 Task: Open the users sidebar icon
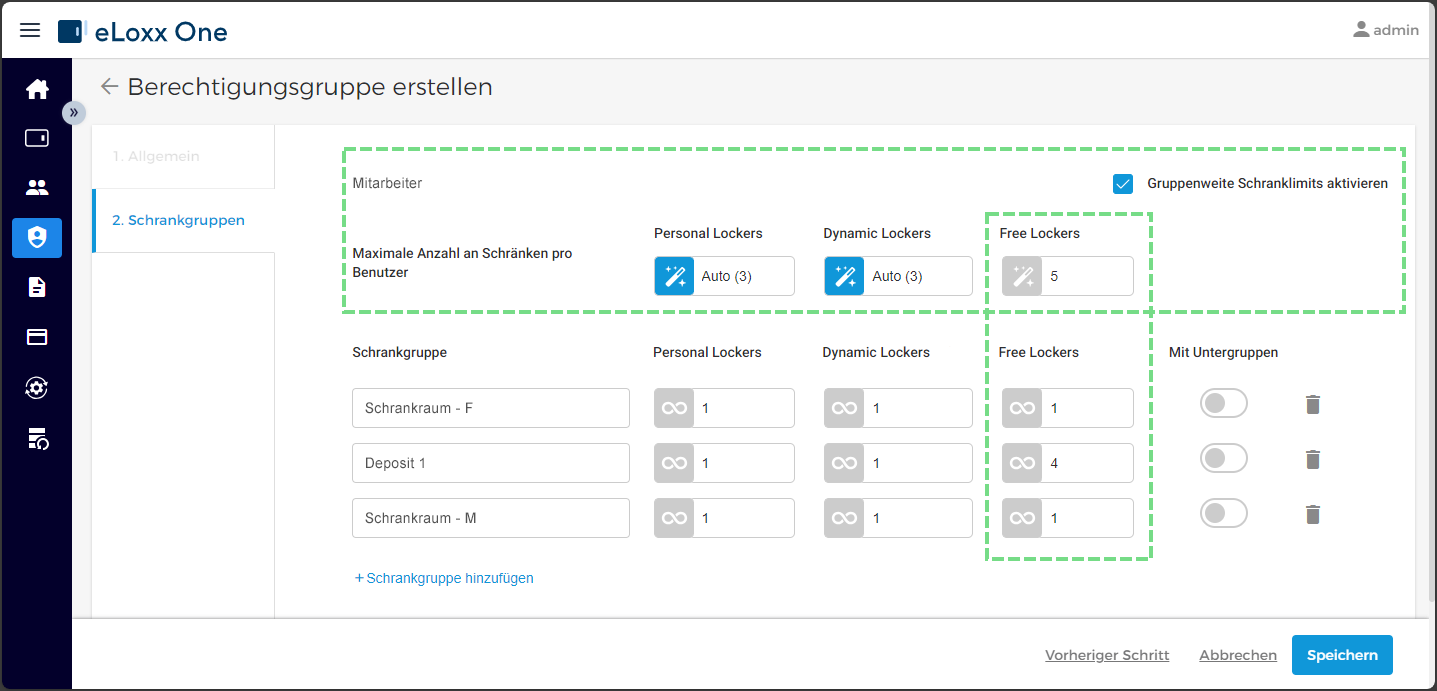tap(37, 187)
